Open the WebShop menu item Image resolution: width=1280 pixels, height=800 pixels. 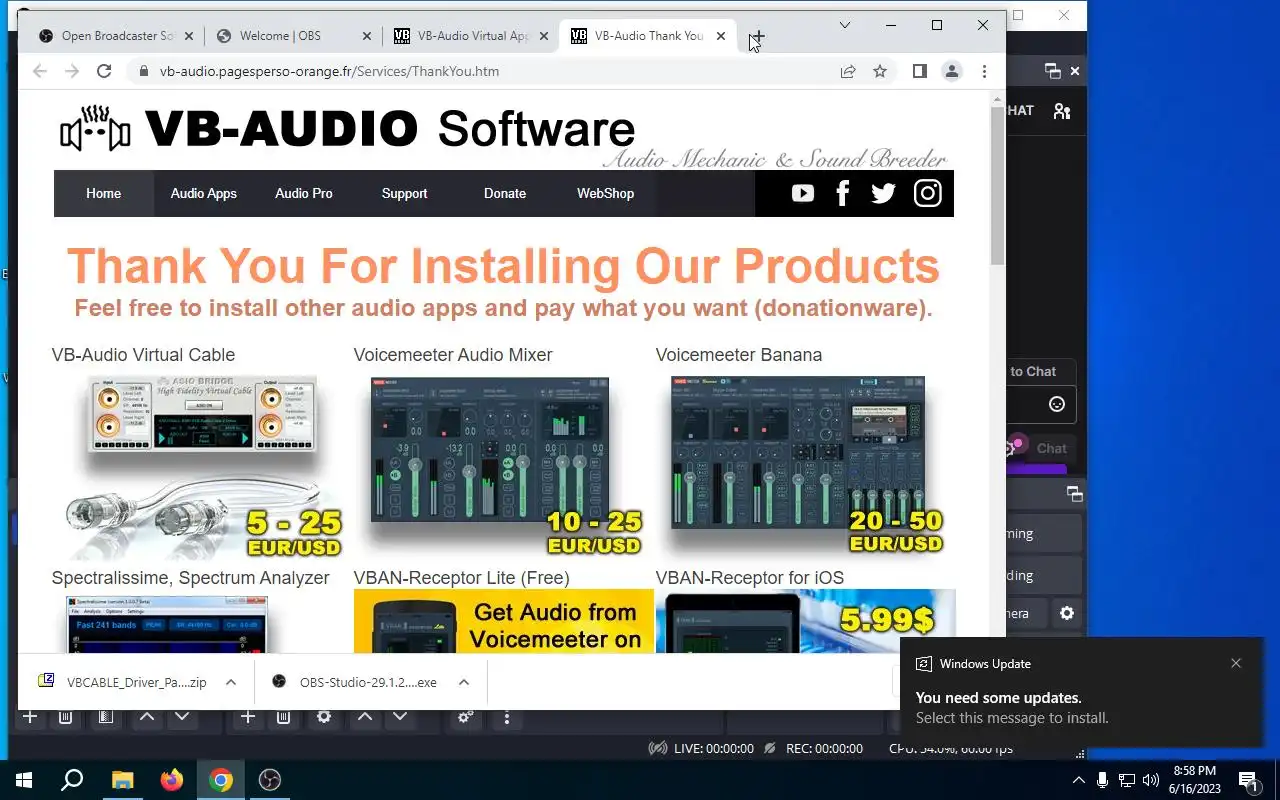[x=605, y=193]
